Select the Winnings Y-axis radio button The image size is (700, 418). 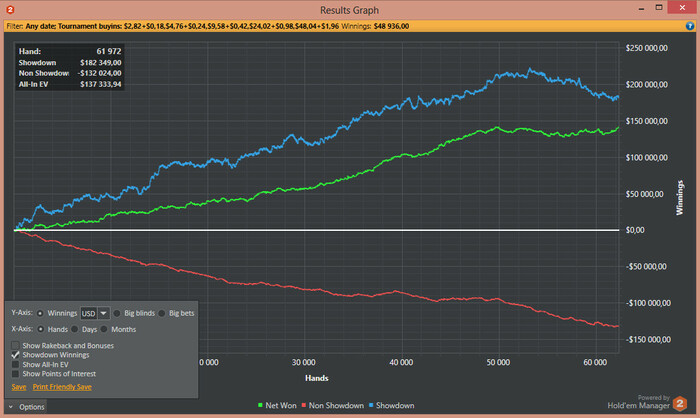[40, 313]
